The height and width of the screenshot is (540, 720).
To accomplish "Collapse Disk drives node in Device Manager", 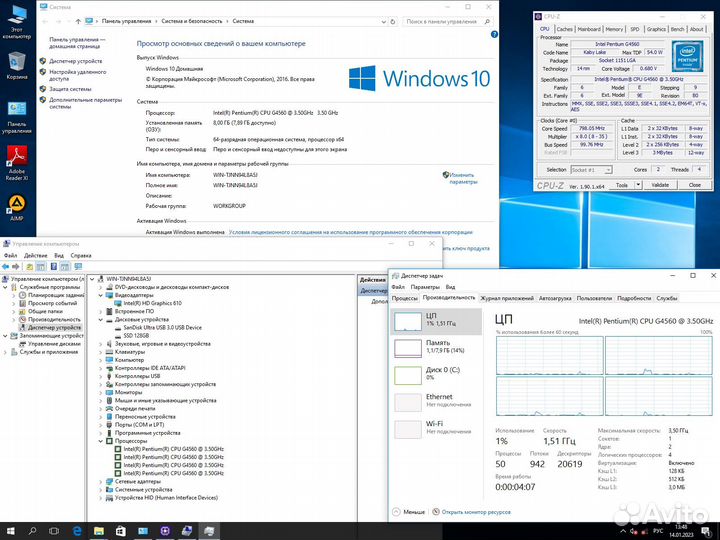I will [x=101, y=320].
